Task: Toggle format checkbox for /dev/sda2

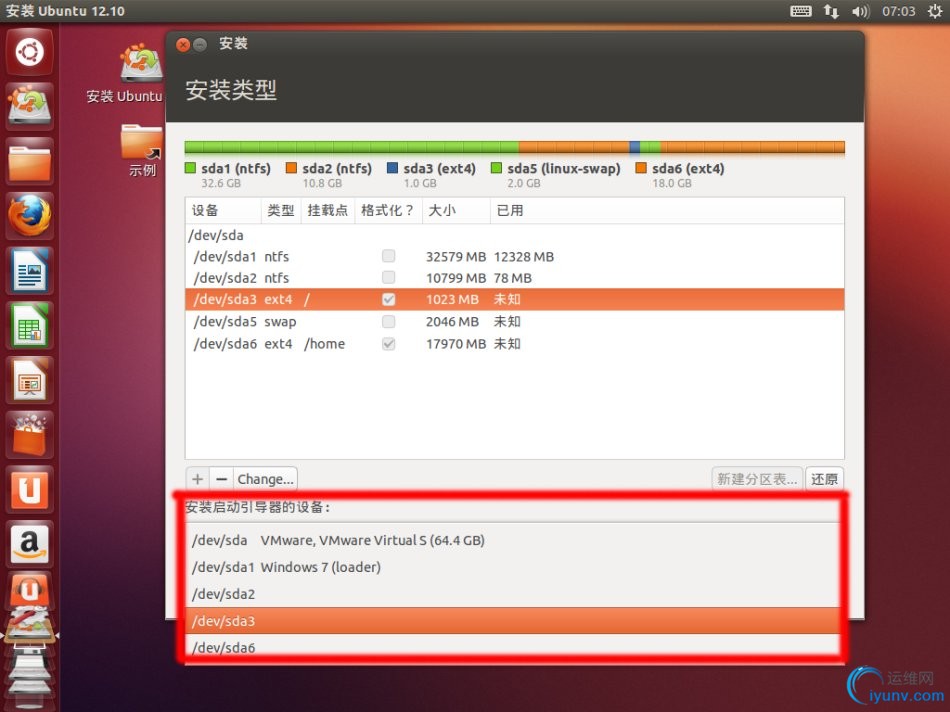Action: [x=388, y=278]
